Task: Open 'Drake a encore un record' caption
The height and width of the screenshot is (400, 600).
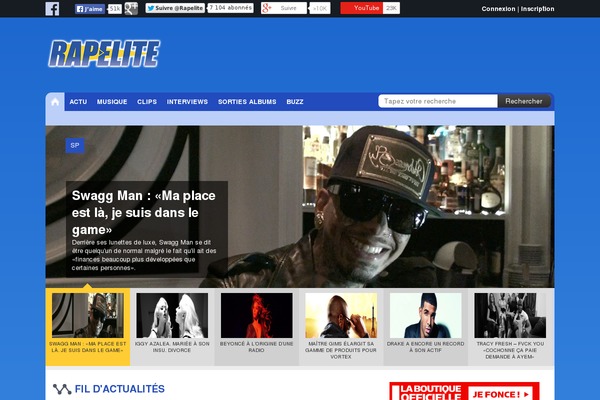Action: [426, 347]
